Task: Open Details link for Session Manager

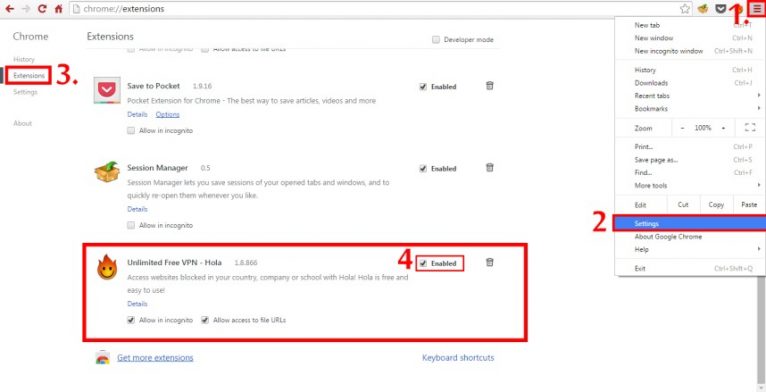Action: (137, 209)
